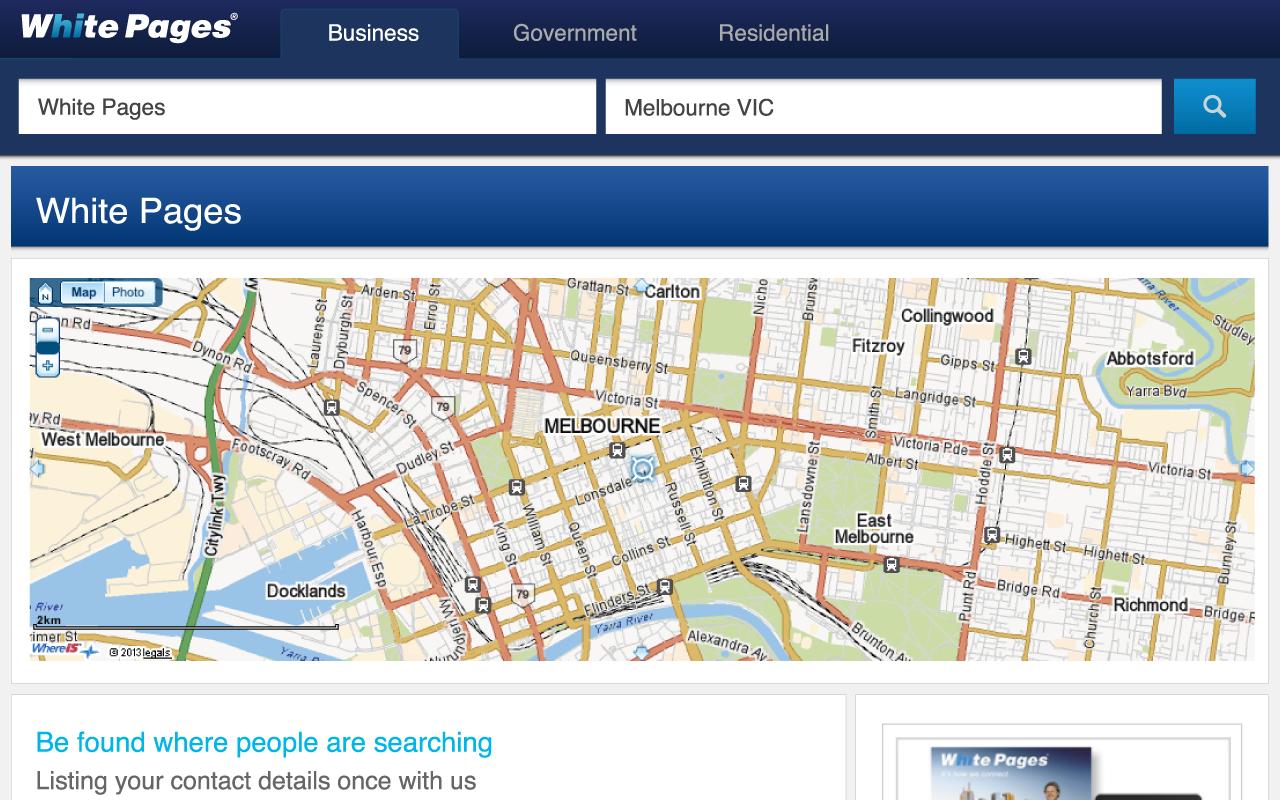1280x800 pixels.
Task: Focus the 'White Pages' search name field
Action: [307, 107]
